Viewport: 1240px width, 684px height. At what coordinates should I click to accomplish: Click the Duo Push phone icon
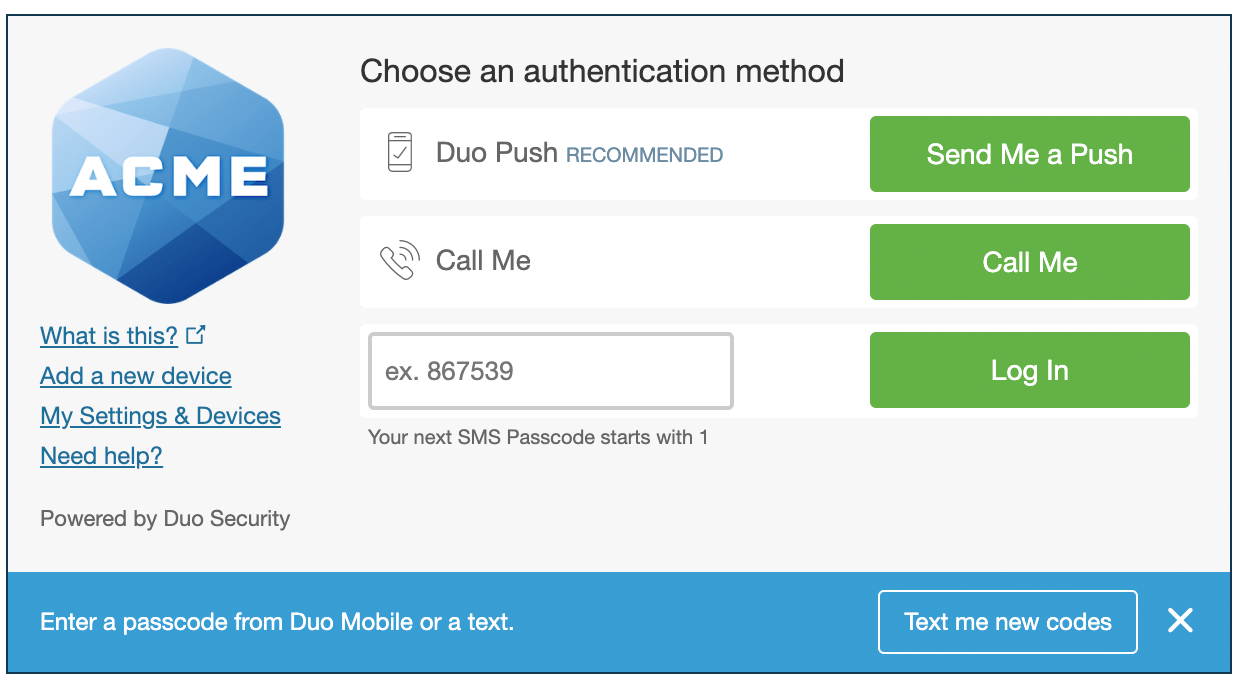399,153
